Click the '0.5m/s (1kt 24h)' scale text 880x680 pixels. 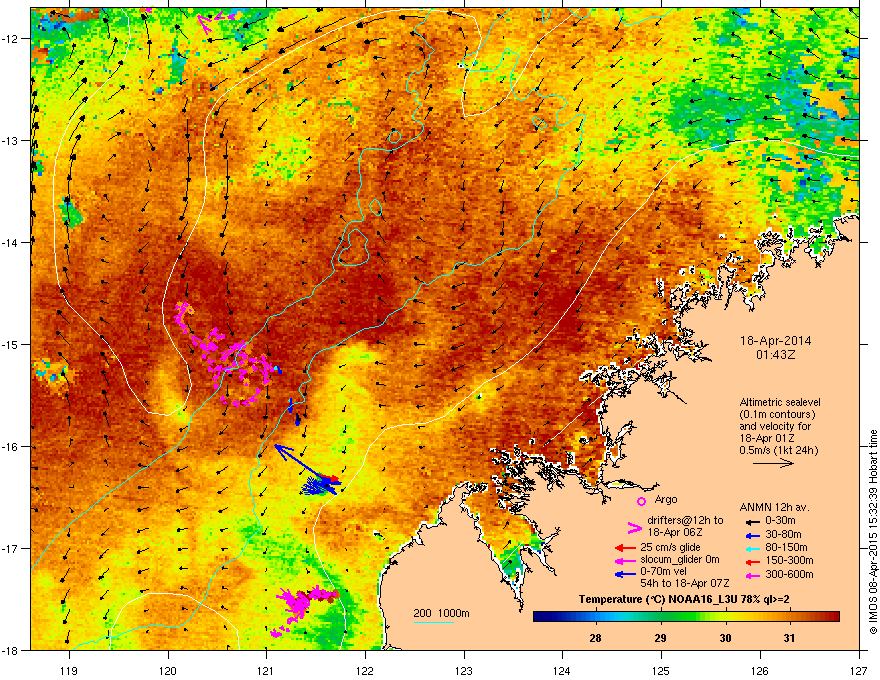click(x=778, y=450)
